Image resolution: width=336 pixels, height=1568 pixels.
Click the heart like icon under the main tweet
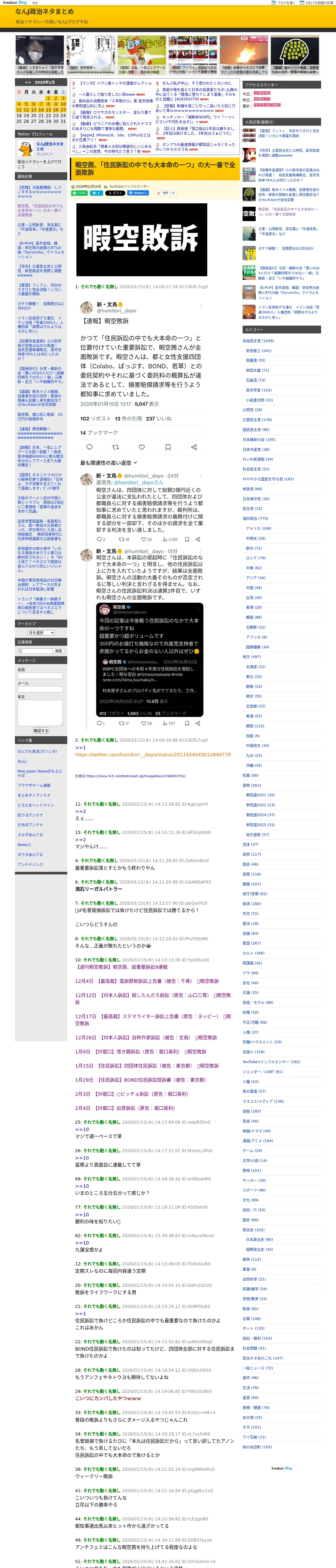(x=142, y=447)
